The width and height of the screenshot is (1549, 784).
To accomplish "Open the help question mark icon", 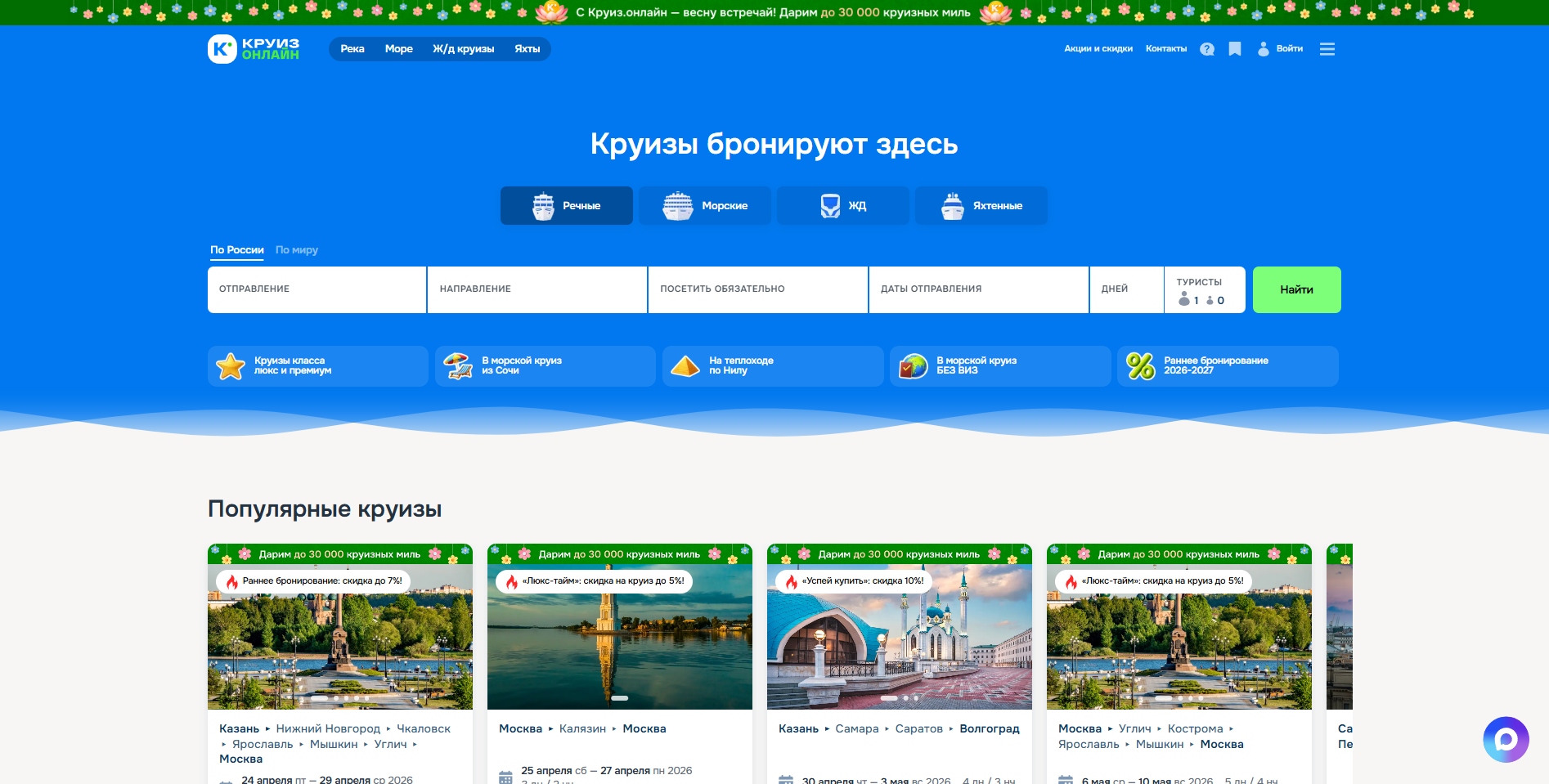I will coord(1206,49).
